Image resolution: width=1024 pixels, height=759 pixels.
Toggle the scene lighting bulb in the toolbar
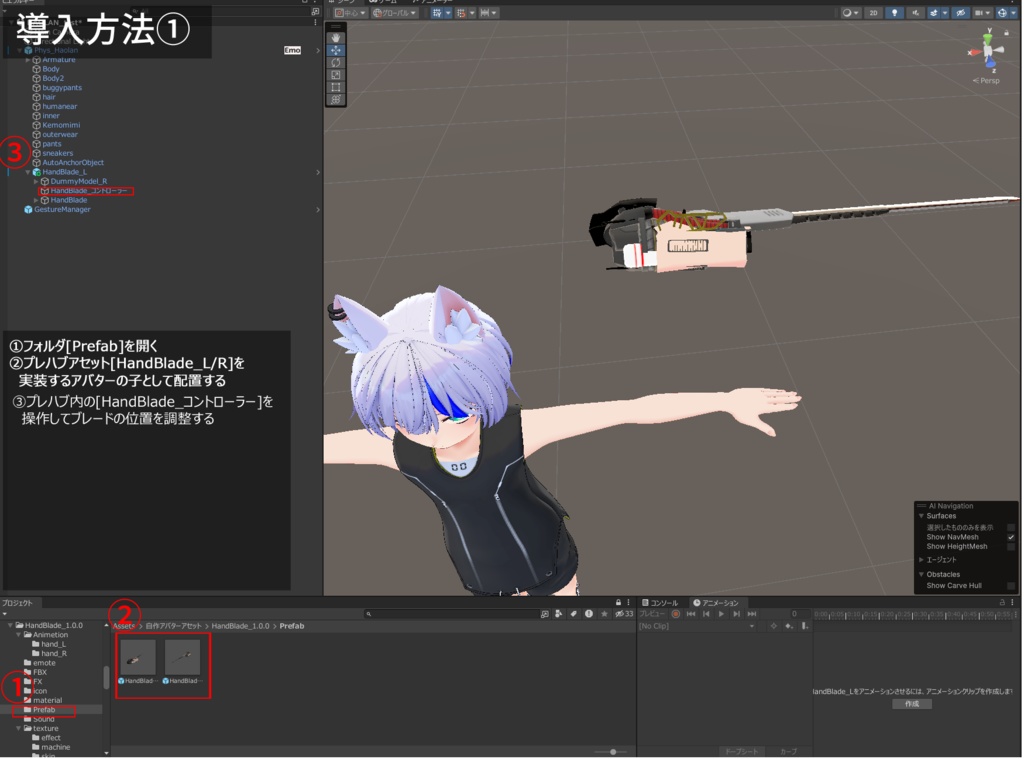click(x=894, y=12)
